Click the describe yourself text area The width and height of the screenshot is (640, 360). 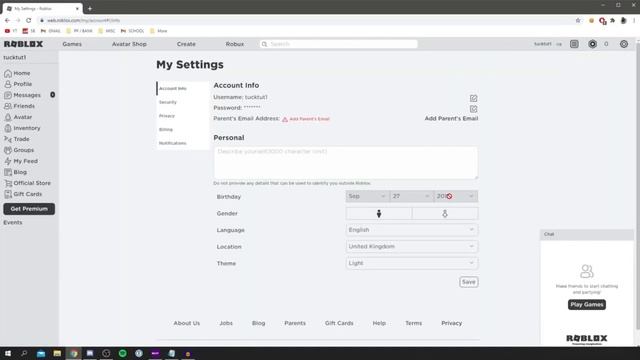point(345,163)
